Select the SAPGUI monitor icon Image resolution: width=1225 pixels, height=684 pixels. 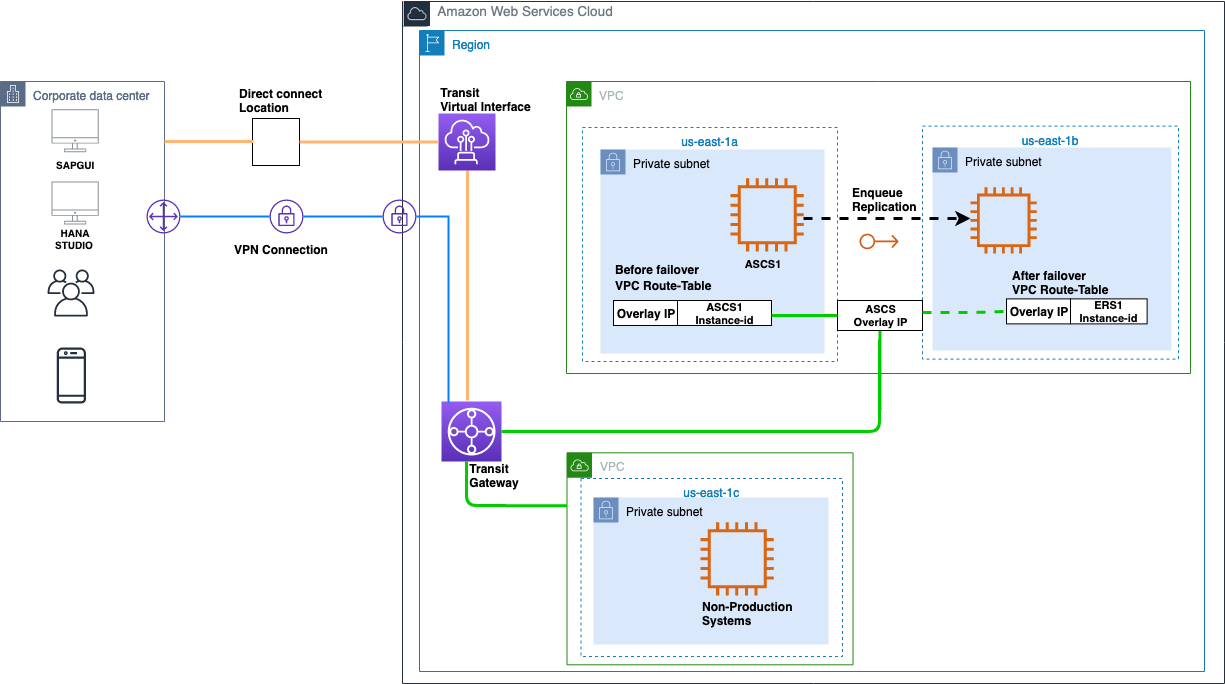[x=75, y=129]
